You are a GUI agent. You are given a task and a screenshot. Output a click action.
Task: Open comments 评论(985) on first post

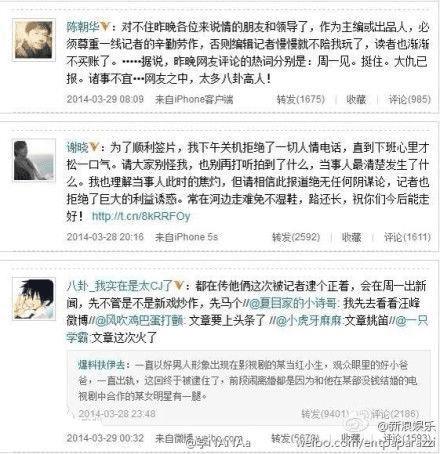coord(409,99)
